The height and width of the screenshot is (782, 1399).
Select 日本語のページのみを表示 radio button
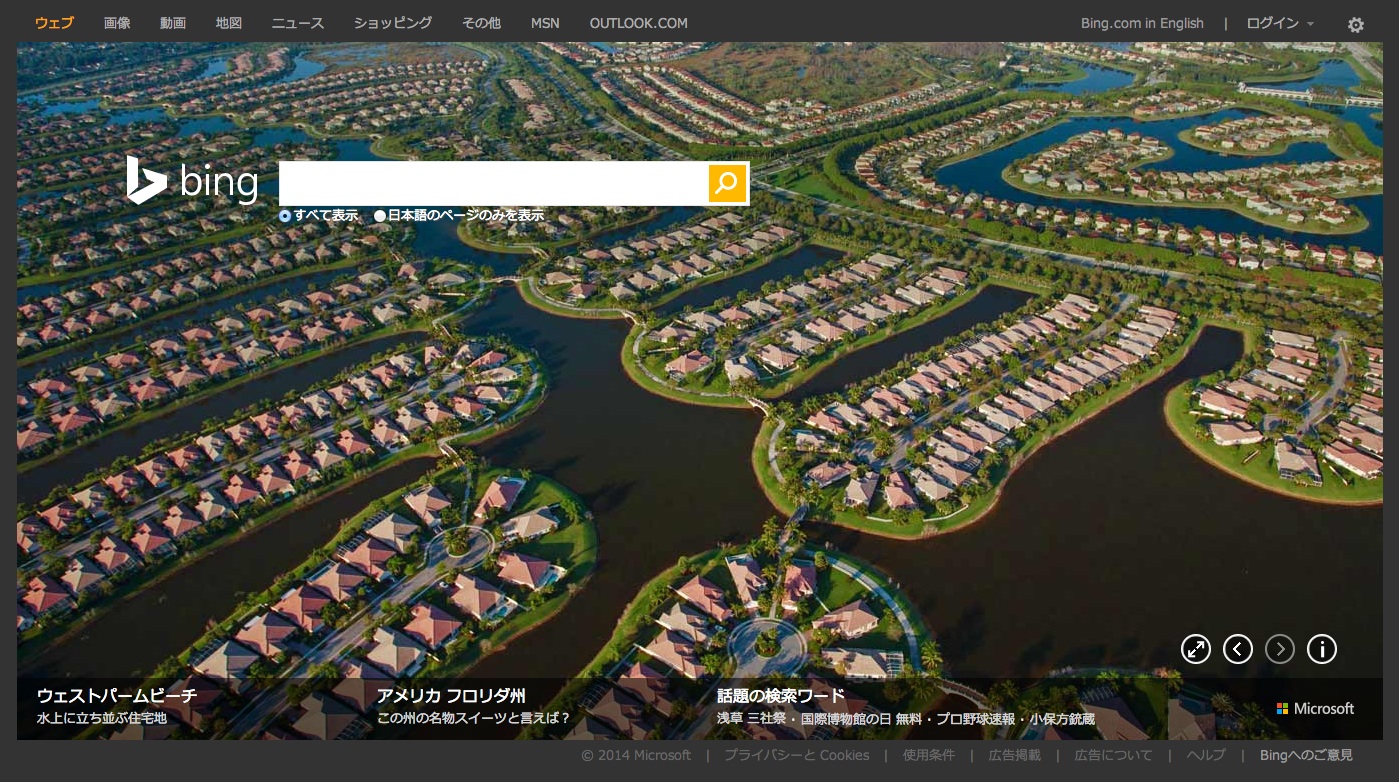tap(380, 215)
